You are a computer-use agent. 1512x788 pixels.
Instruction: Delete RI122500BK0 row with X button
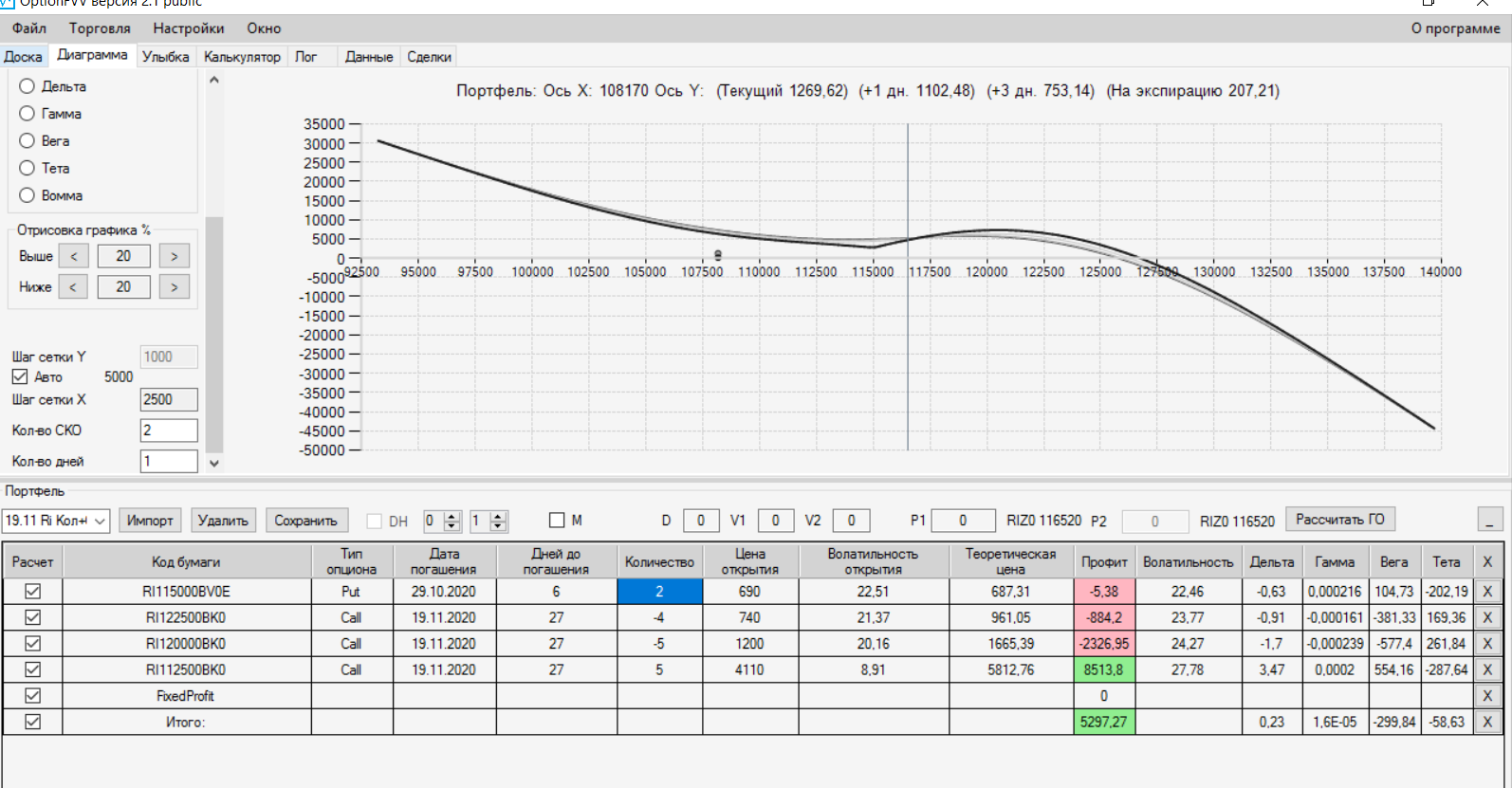[x=1487, y=617]
